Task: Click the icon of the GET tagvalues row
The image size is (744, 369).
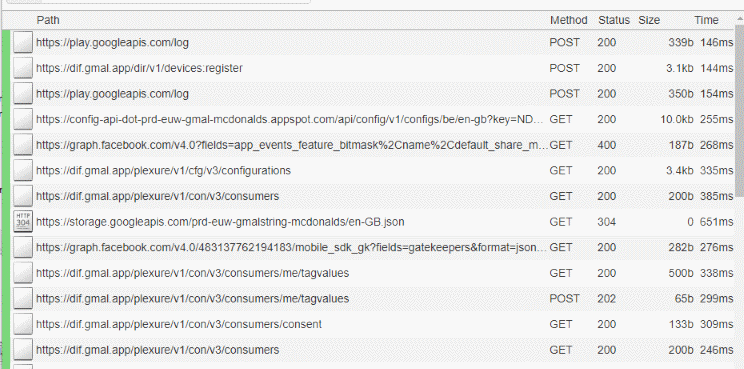Action: (x=23, y=273)
